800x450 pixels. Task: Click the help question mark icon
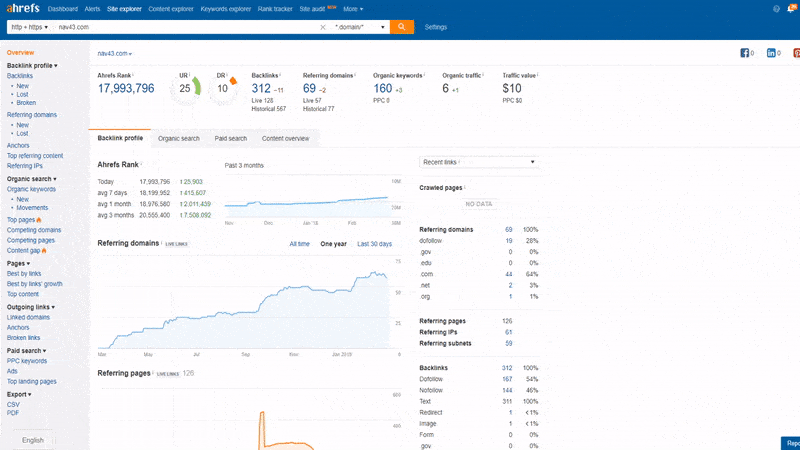point(776,9)
